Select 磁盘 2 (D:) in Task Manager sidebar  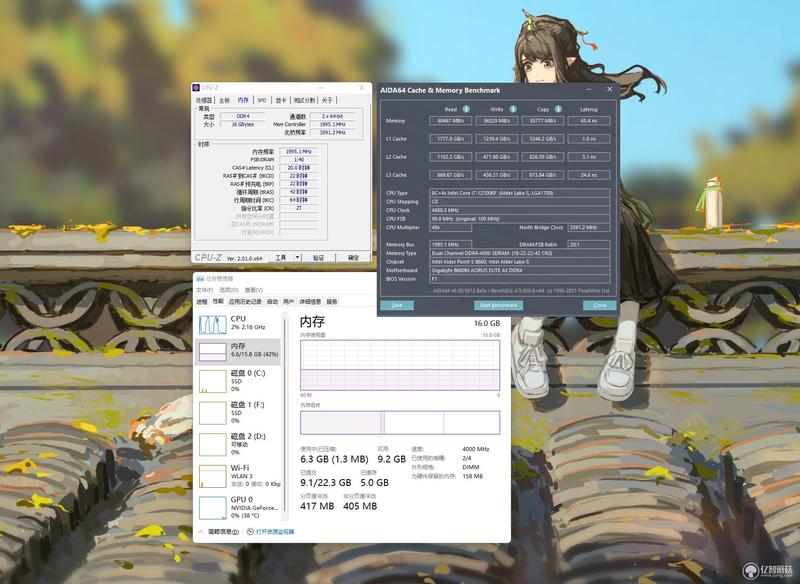[x=238, y=444]
